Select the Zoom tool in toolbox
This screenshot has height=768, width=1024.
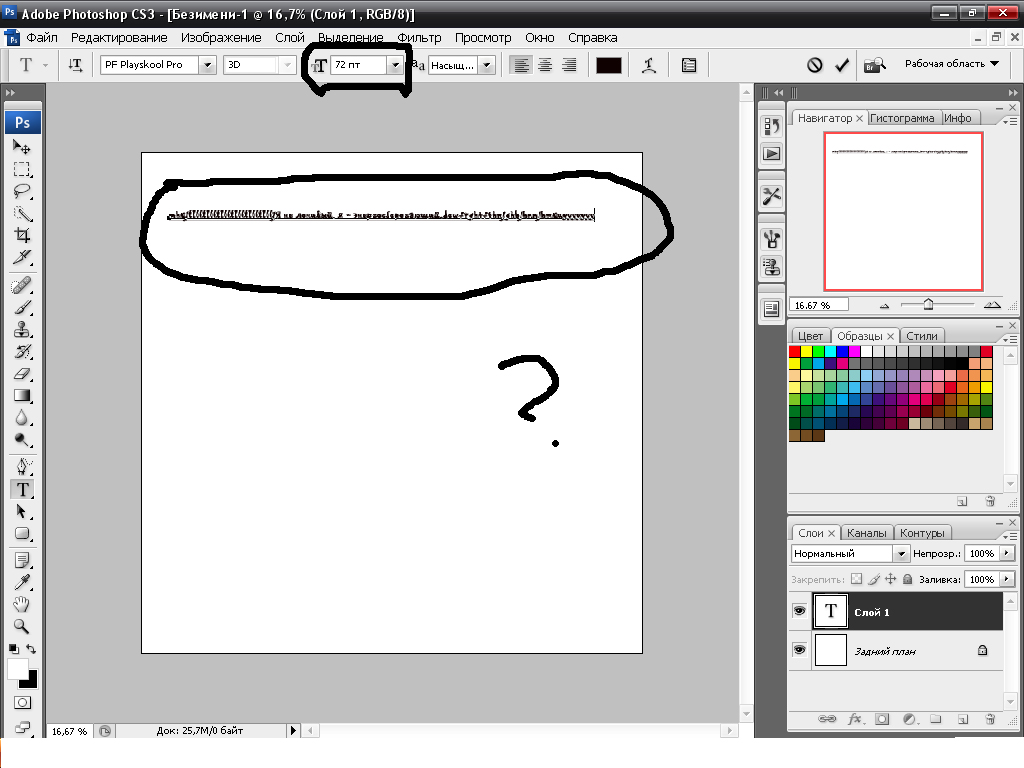pos(21,626)
